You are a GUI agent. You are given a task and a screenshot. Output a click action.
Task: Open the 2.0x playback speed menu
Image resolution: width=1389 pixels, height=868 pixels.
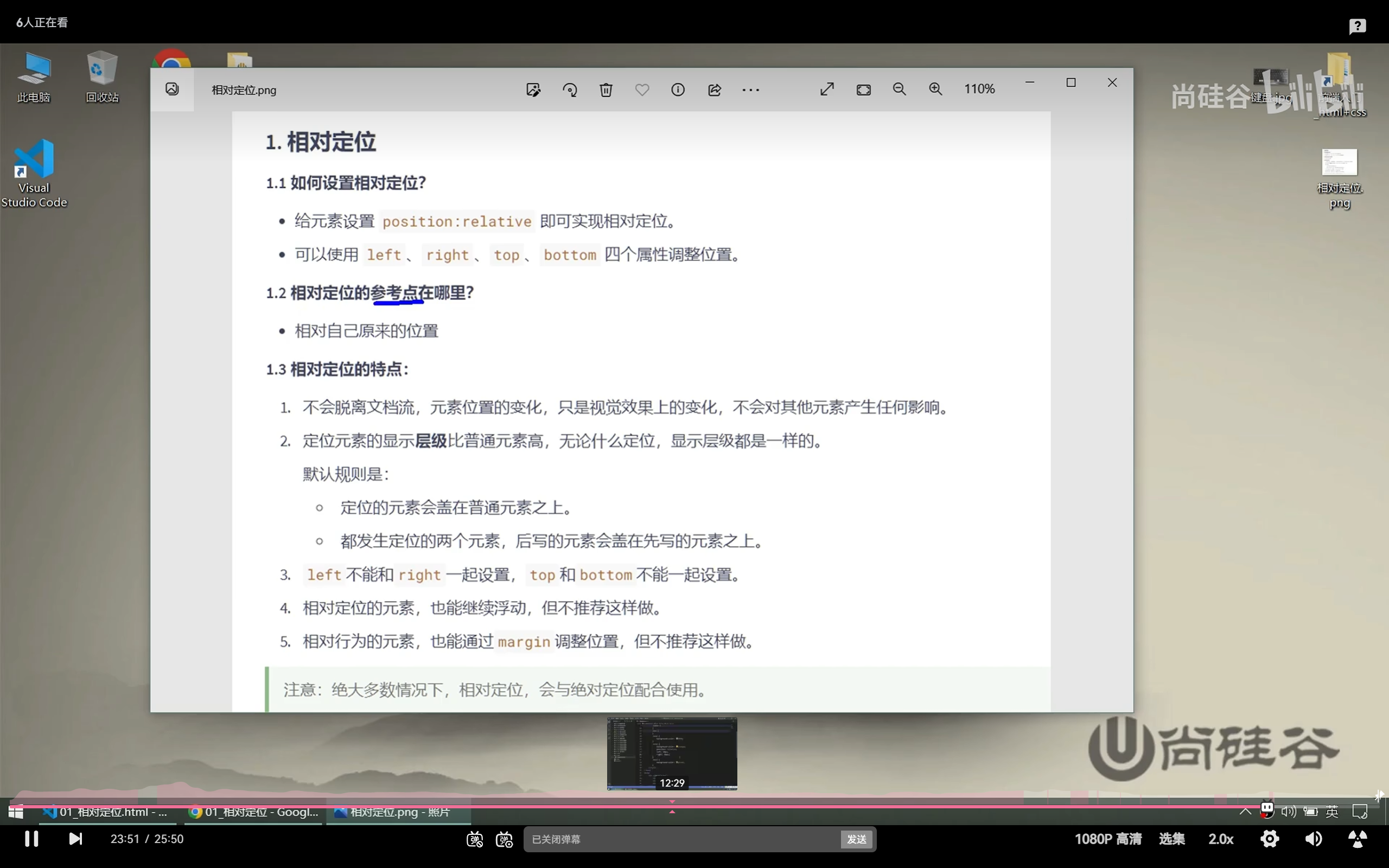(x=1221, y=839)
